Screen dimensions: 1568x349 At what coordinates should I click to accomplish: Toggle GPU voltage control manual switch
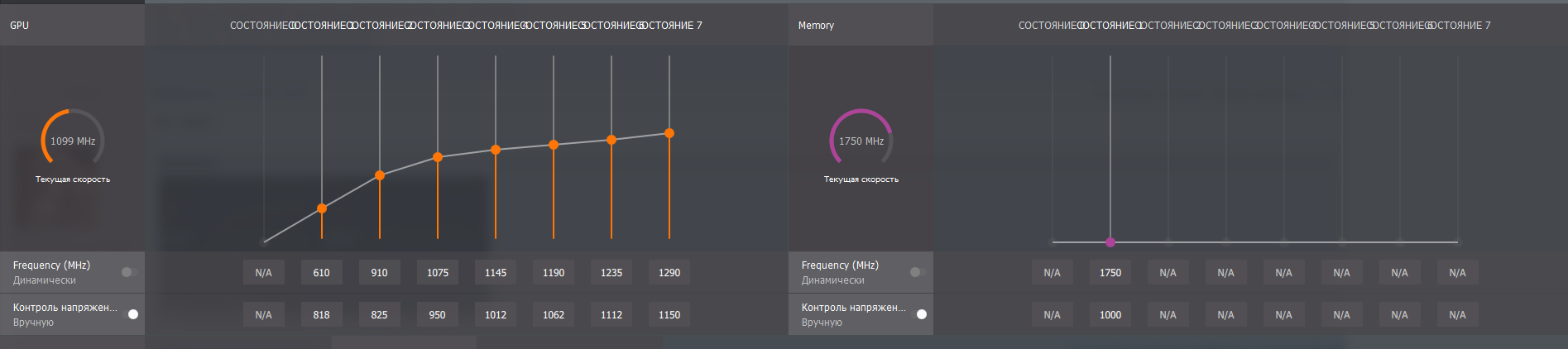click(131, 314)
